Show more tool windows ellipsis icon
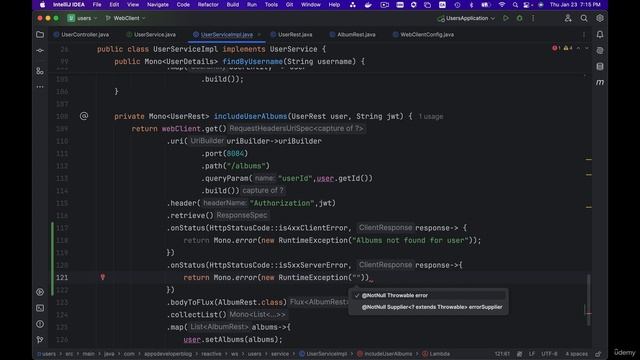This screenshot has width=640, height=360. coord(40,87)
